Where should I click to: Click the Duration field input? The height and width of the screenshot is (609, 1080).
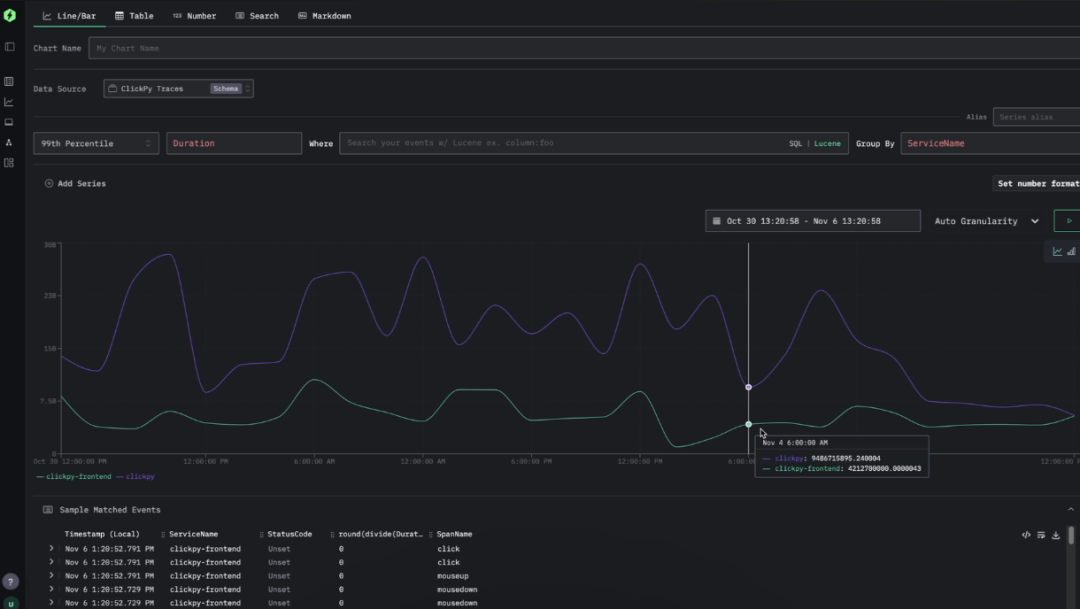[233, 143]
